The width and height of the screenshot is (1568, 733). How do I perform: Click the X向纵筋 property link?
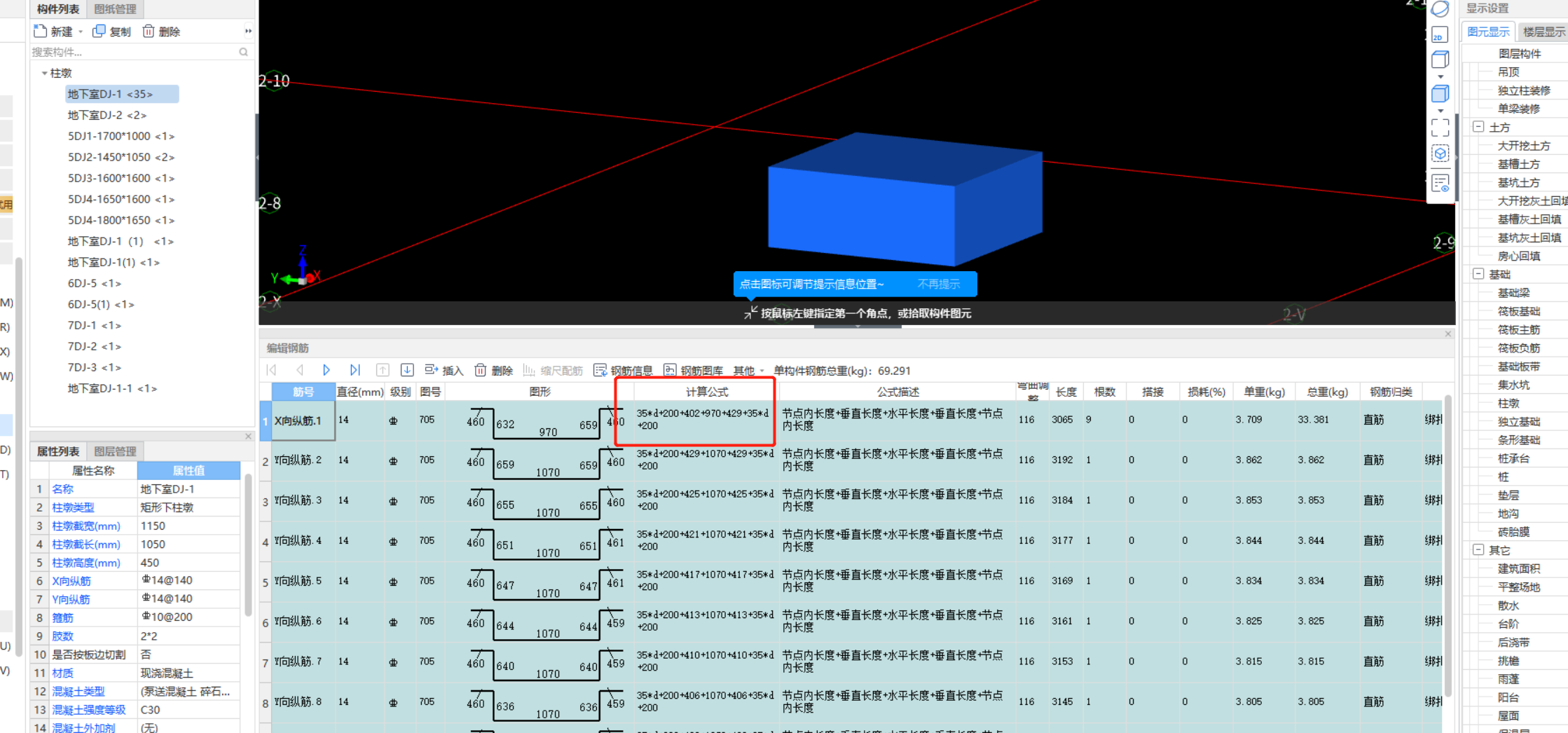click(71, 581)
